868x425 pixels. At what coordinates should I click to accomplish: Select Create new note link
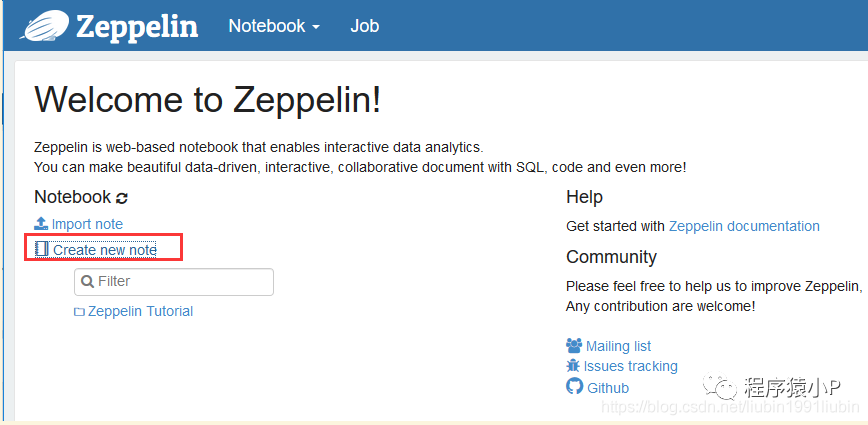(105, 250)
